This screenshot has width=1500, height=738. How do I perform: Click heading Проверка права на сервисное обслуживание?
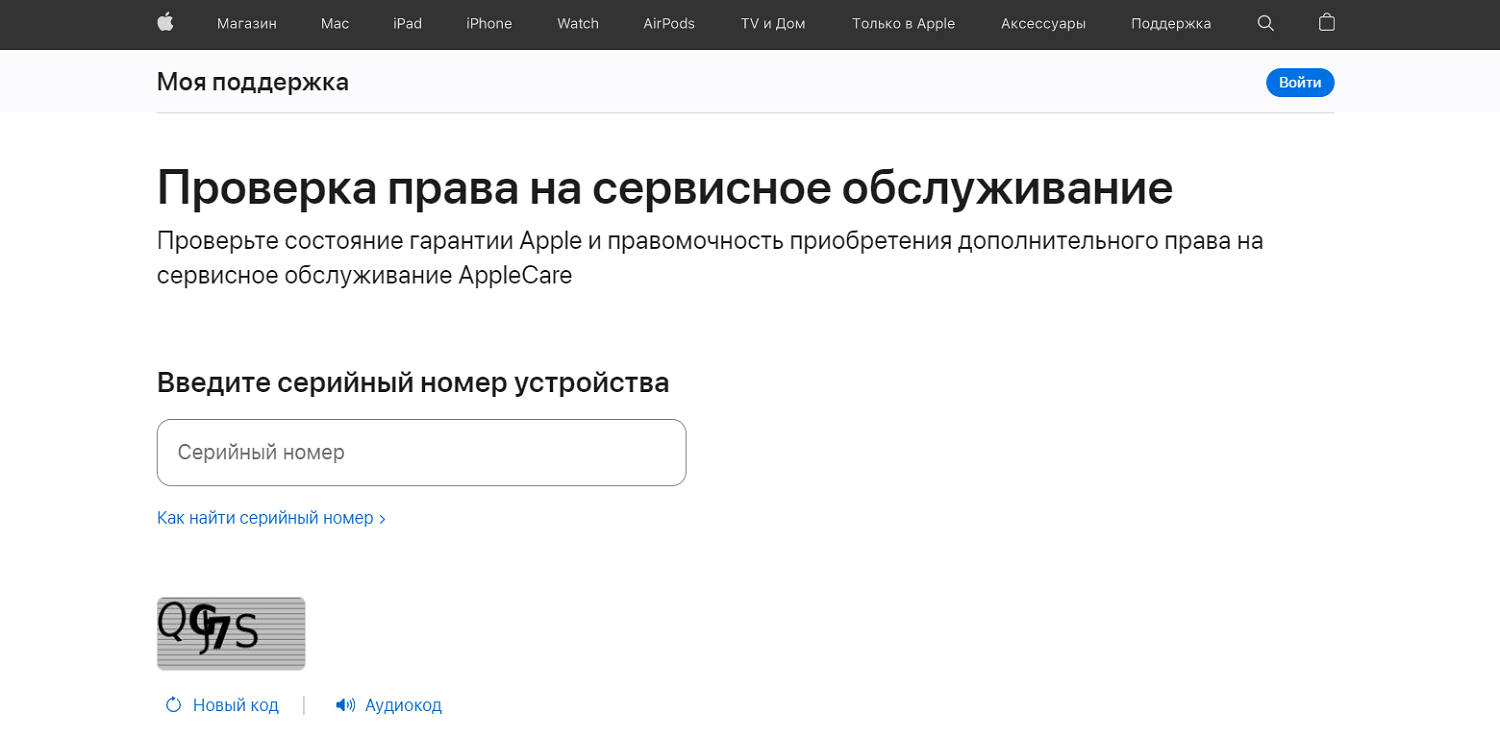point(665,187)
